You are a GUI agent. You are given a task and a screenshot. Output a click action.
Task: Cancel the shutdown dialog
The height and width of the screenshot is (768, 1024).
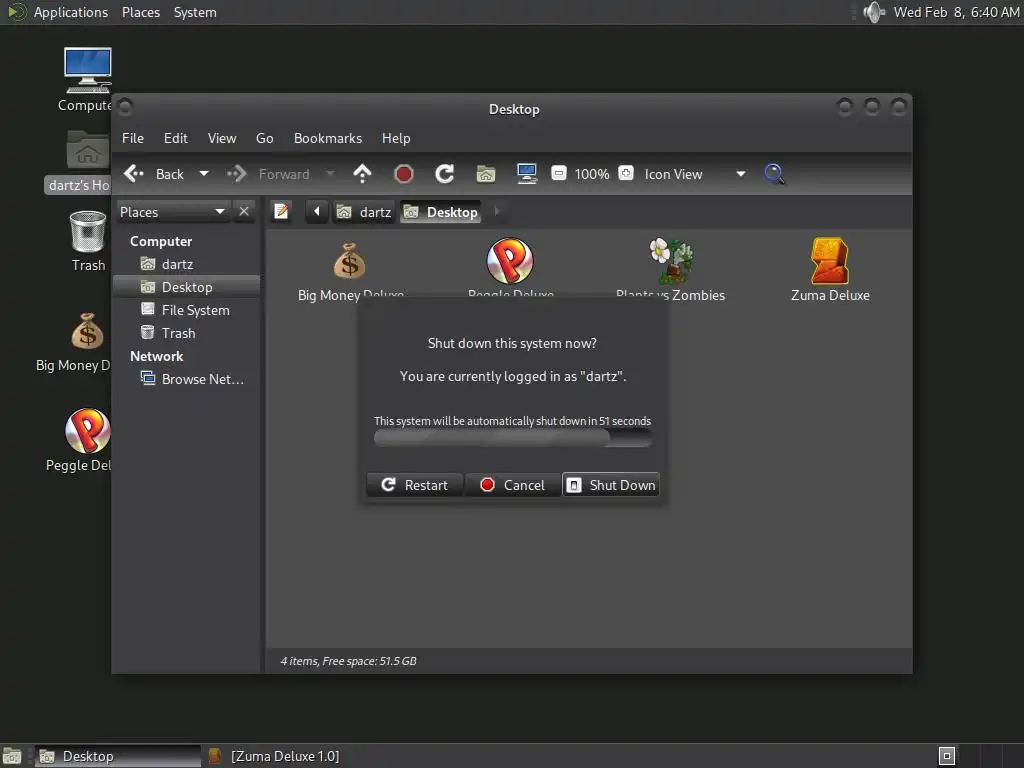pos(513,485)
